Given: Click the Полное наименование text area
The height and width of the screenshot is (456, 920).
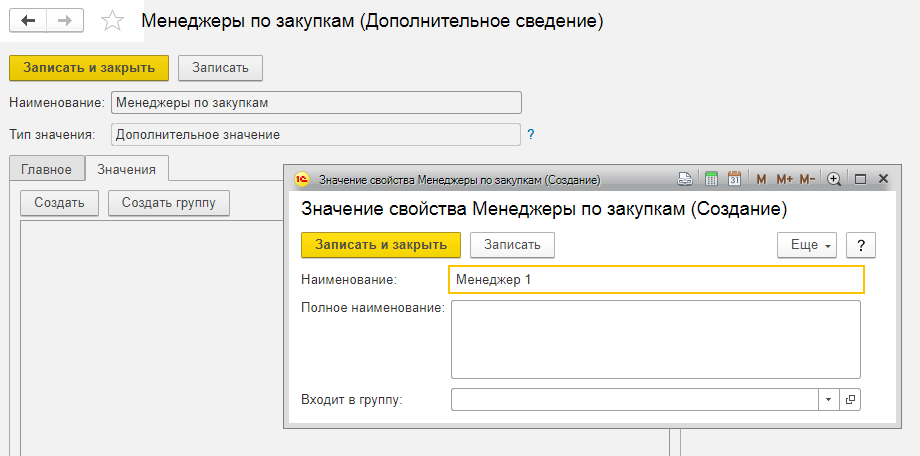Looking at the screenshot, I should 655,337.
